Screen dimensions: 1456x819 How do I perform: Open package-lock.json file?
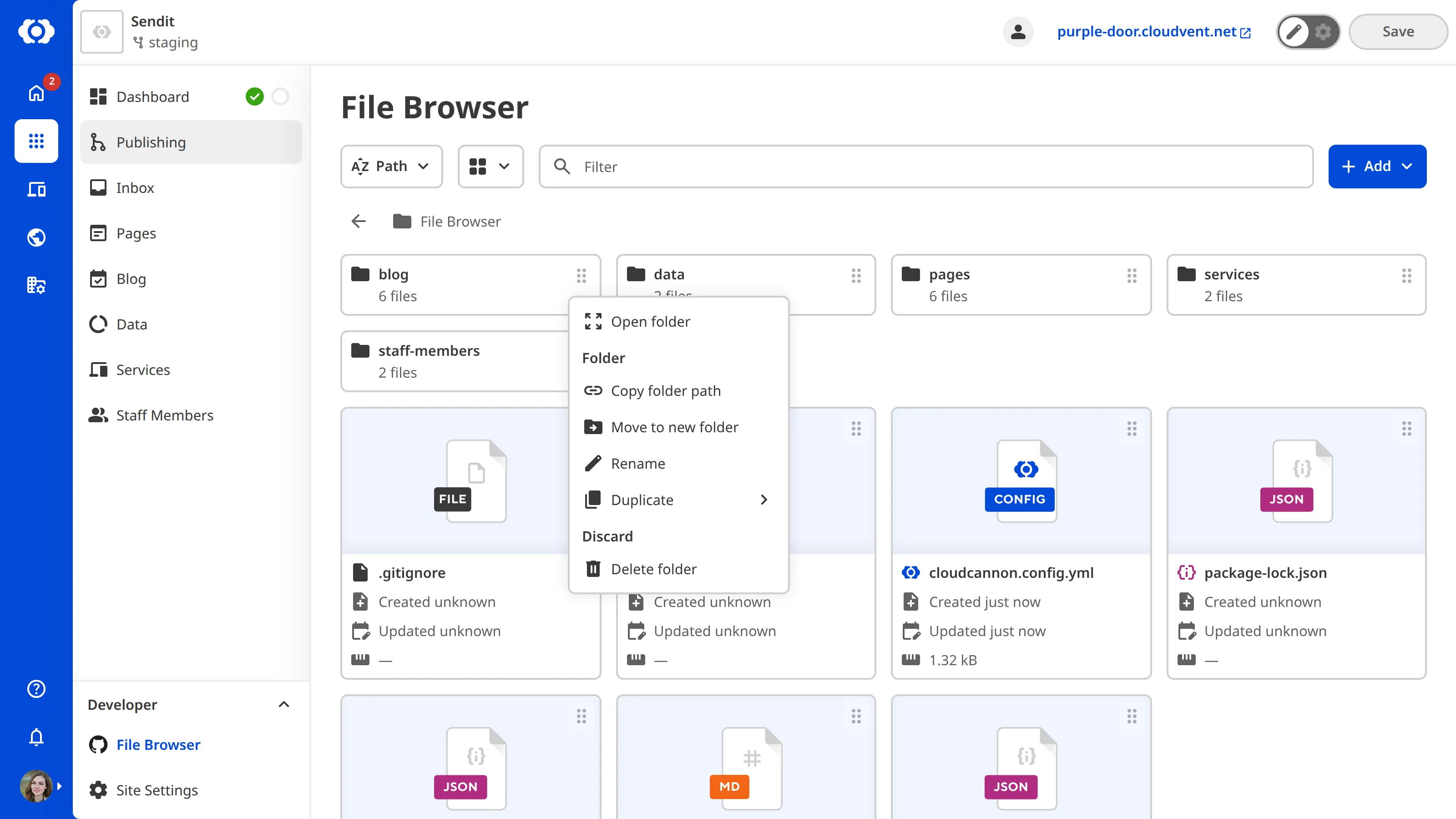coord(1265,572)
